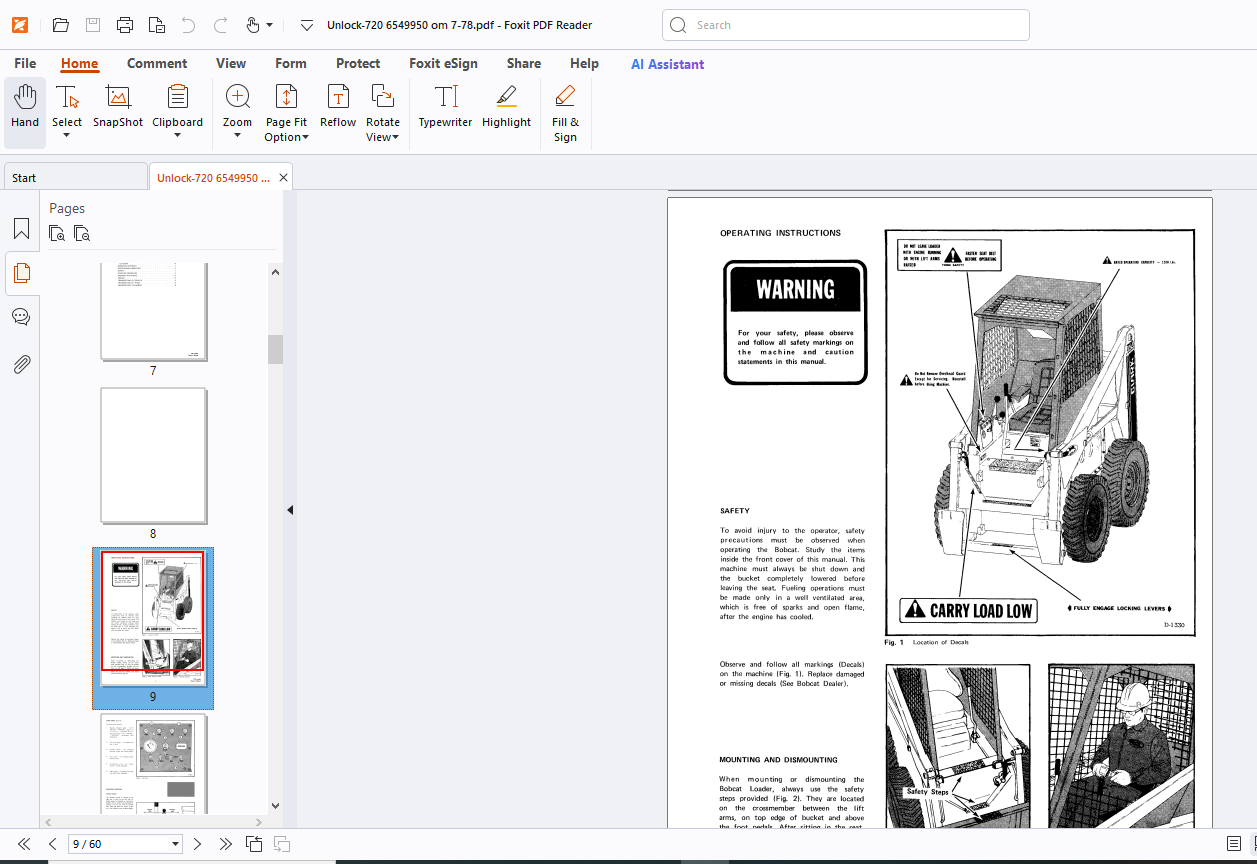Enable Reflow view
This screenshot has width=1257, height=864.
[x=338, y=107]
